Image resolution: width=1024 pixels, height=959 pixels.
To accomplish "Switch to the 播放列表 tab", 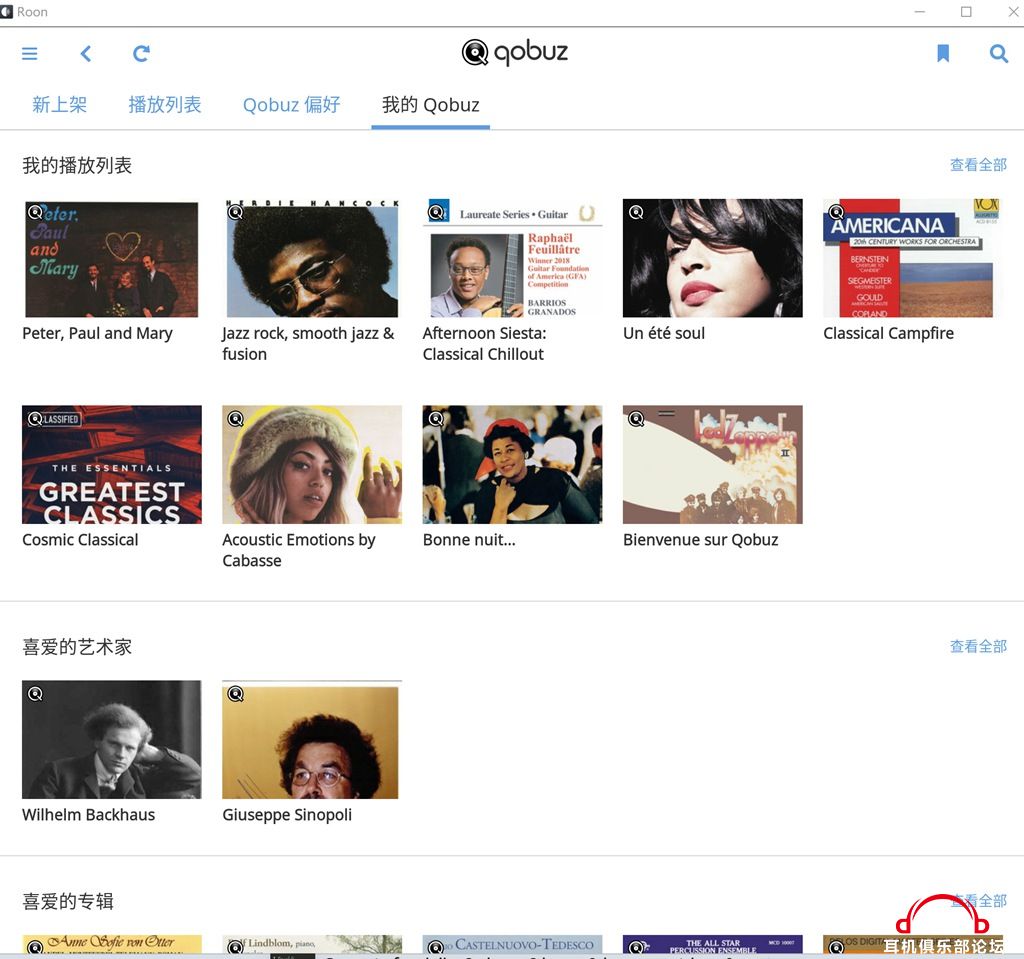I will [165, 105].
